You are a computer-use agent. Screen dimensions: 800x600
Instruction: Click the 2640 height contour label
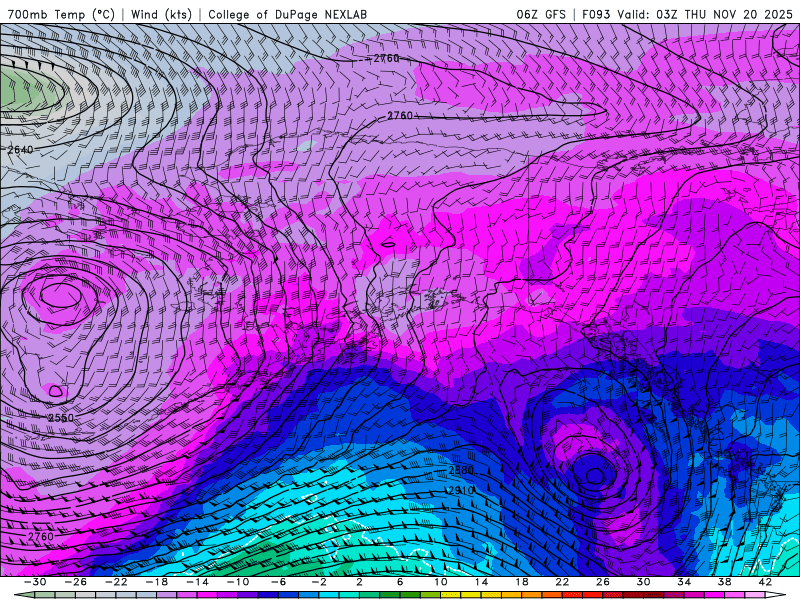pos(20,149)
